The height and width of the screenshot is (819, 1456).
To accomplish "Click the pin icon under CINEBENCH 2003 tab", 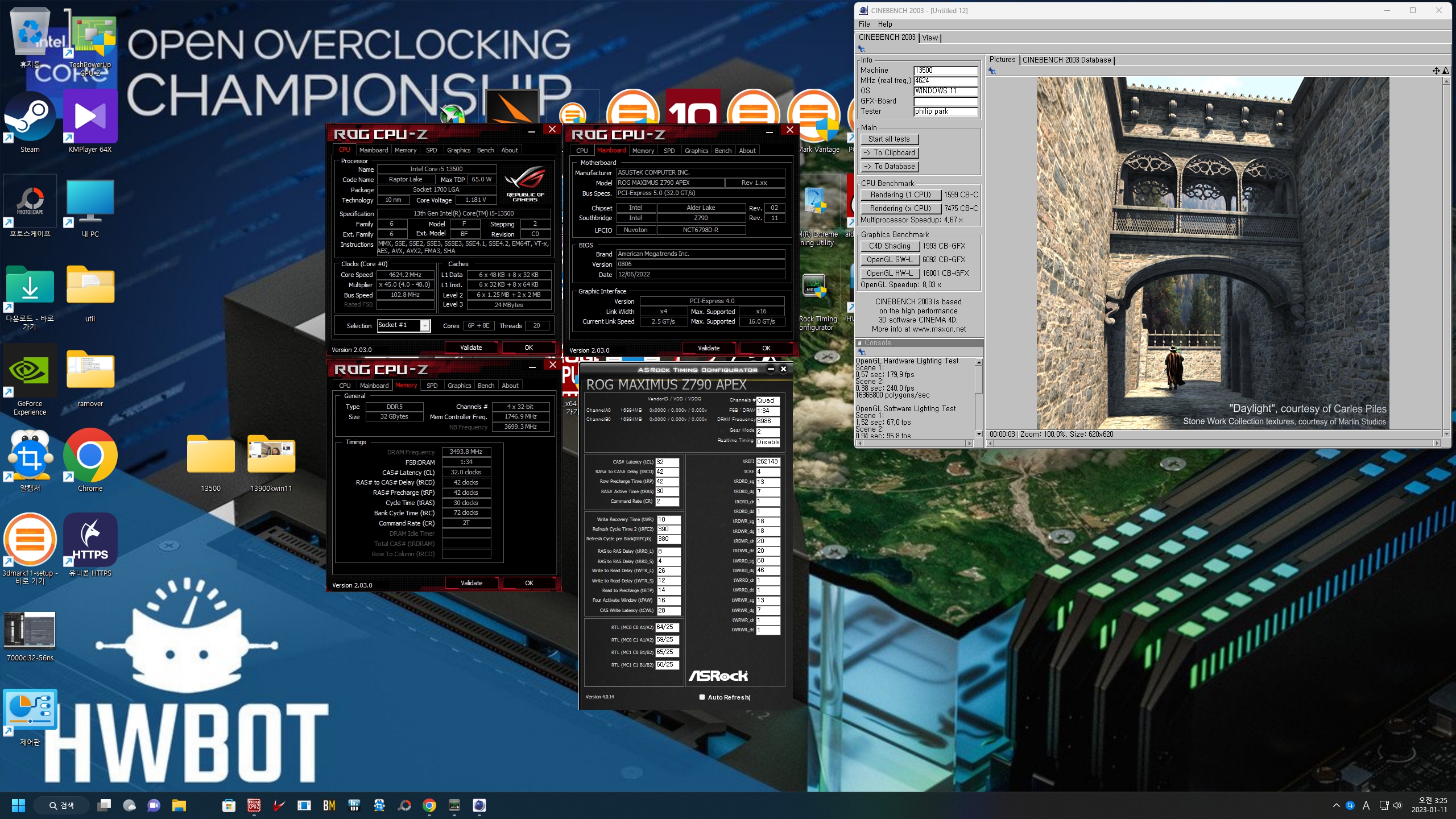I will (x=862, y=49).
